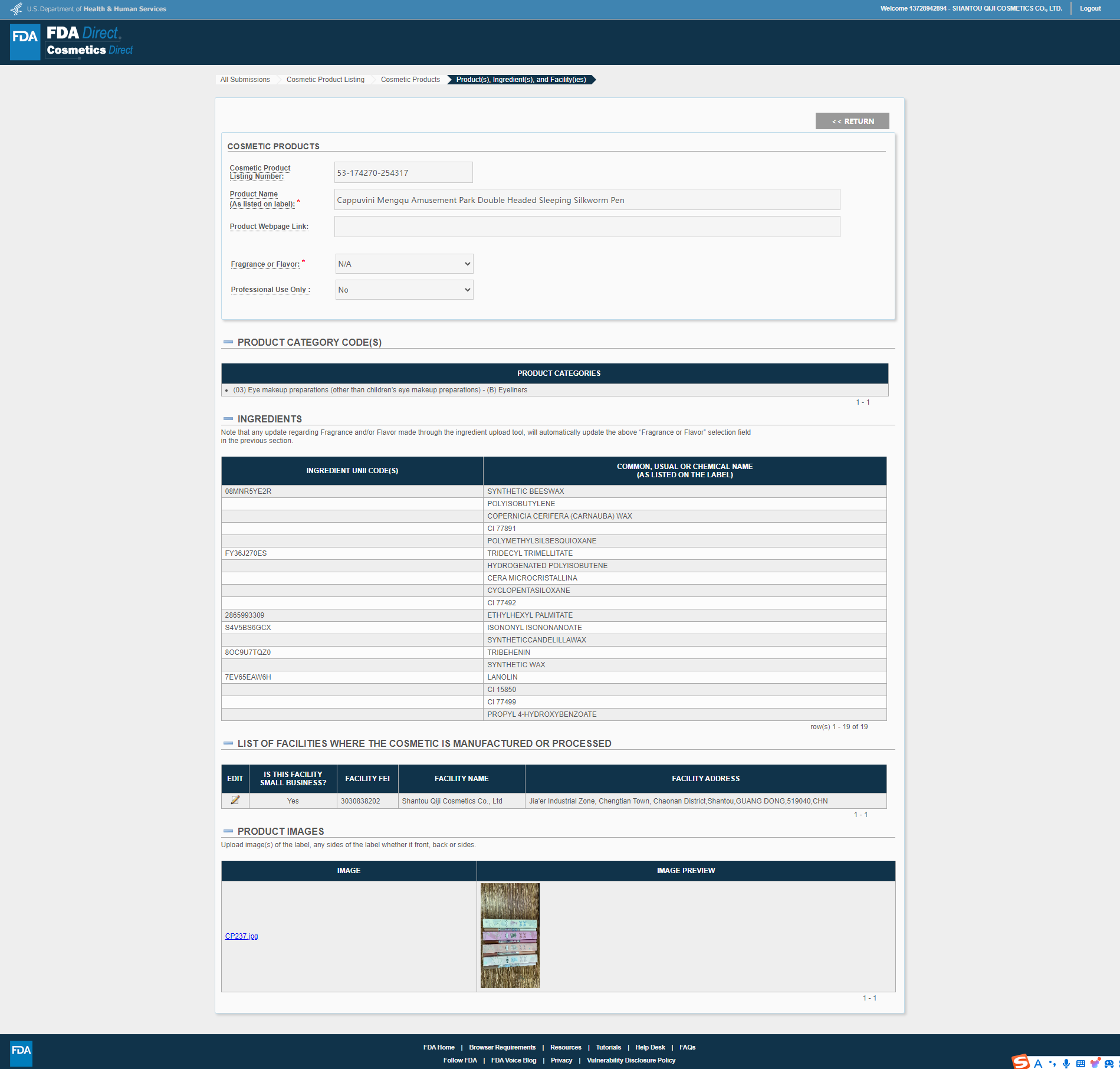Click the Logout link
Screen dimensions: 1120x1069
tap(1090, 9)
